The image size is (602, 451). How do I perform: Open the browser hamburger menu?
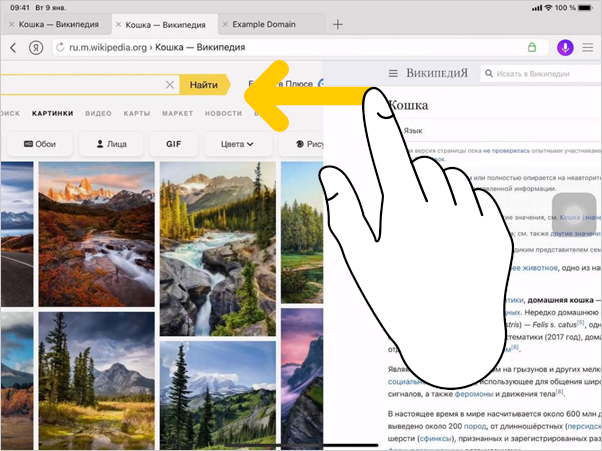(x=587, y=48)
